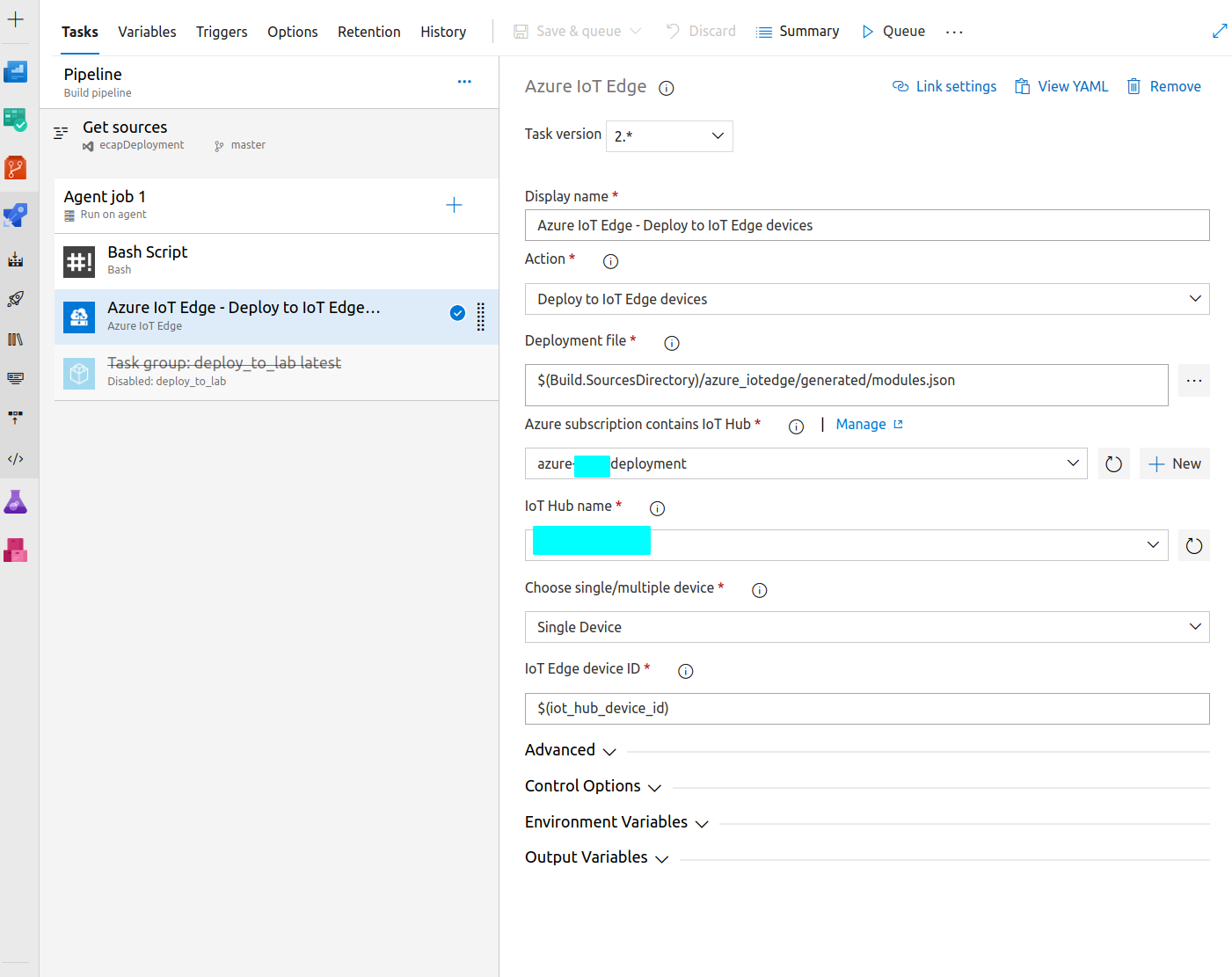
Task: Open Azure Pipelines from the sidebar
Action: click(x=16, y=215)
